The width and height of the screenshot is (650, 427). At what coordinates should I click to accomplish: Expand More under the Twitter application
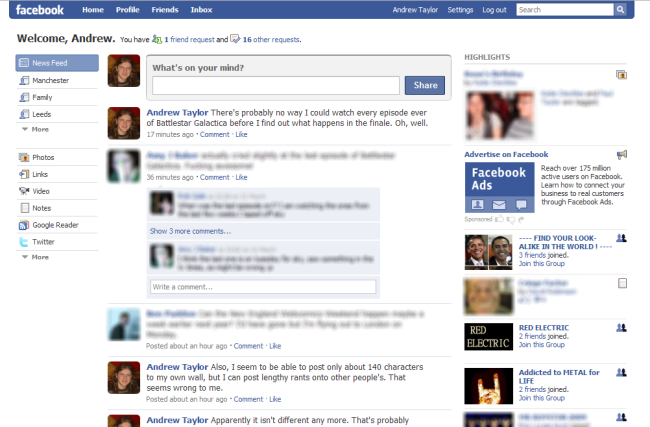point(35,257)
